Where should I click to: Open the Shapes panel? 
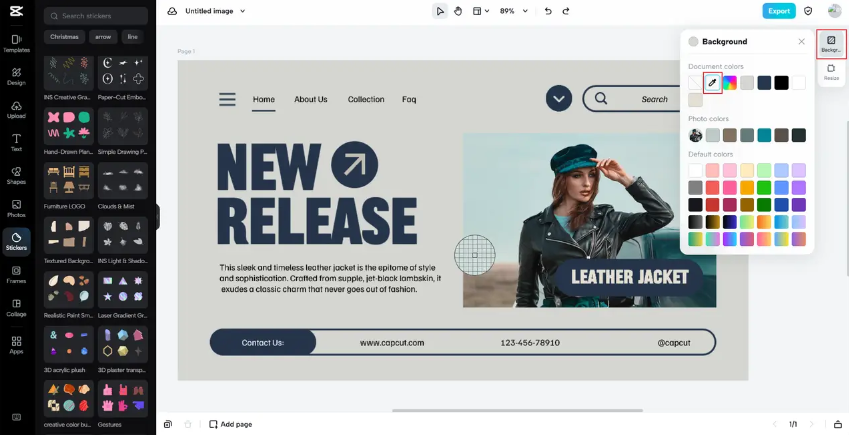tap(16, 176)
